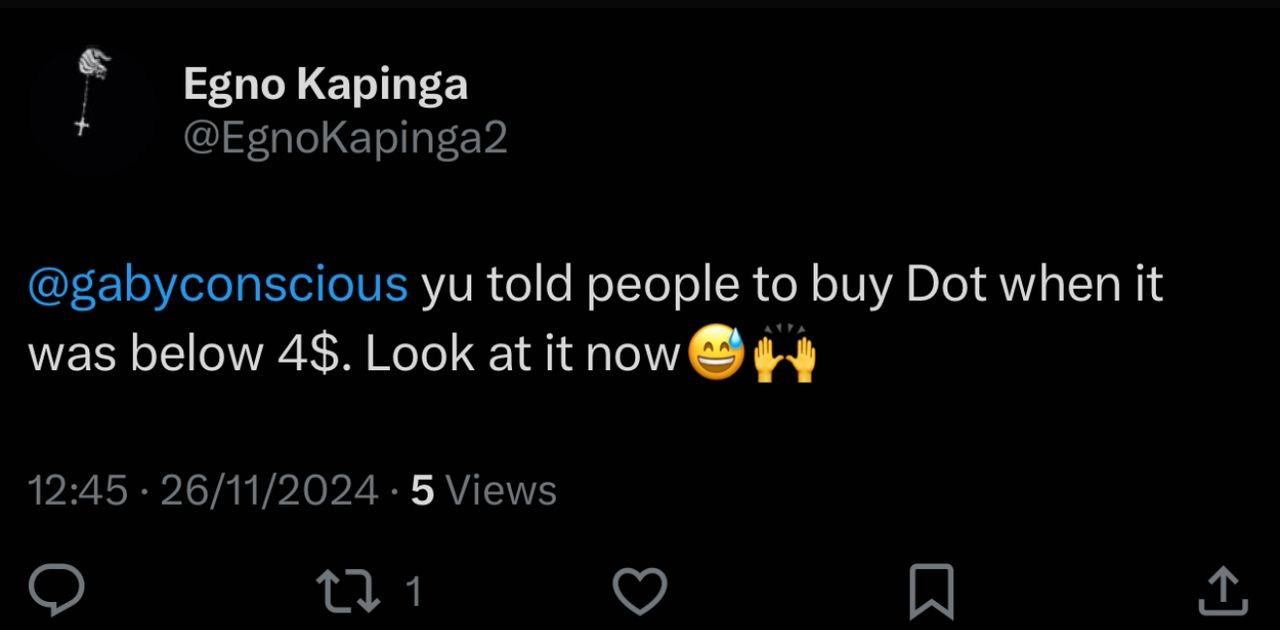The height and width of the screenshot is (630, 1280).
Task: Click the display name Egno Kapinga
Action: click(x=325, y=86)
